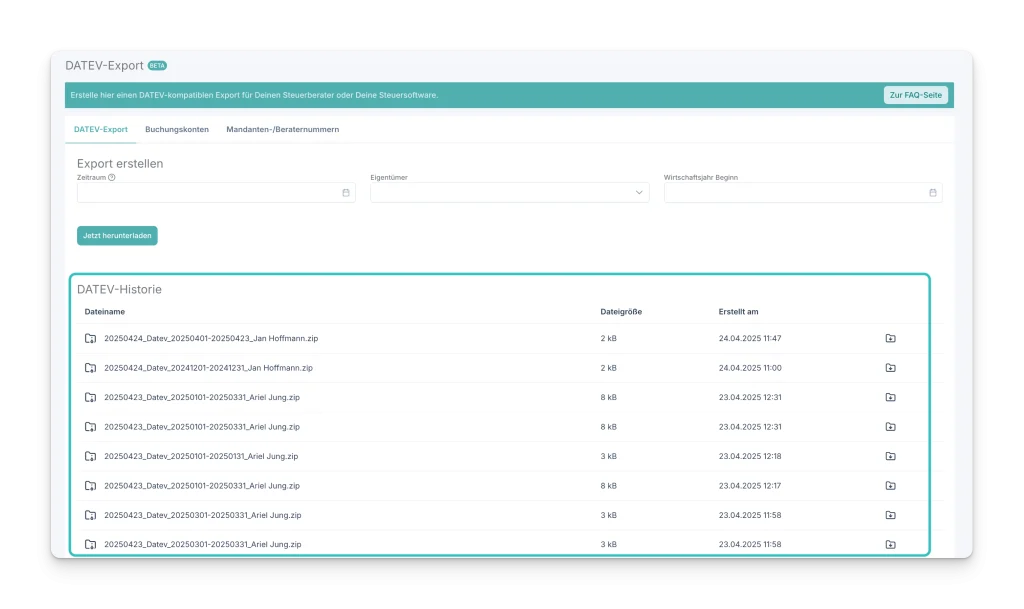This screenshot has height=609, width=1024.
Task: Go to the FAQ page via Zur FAQ-Seite
Action: tap(916, 95)
